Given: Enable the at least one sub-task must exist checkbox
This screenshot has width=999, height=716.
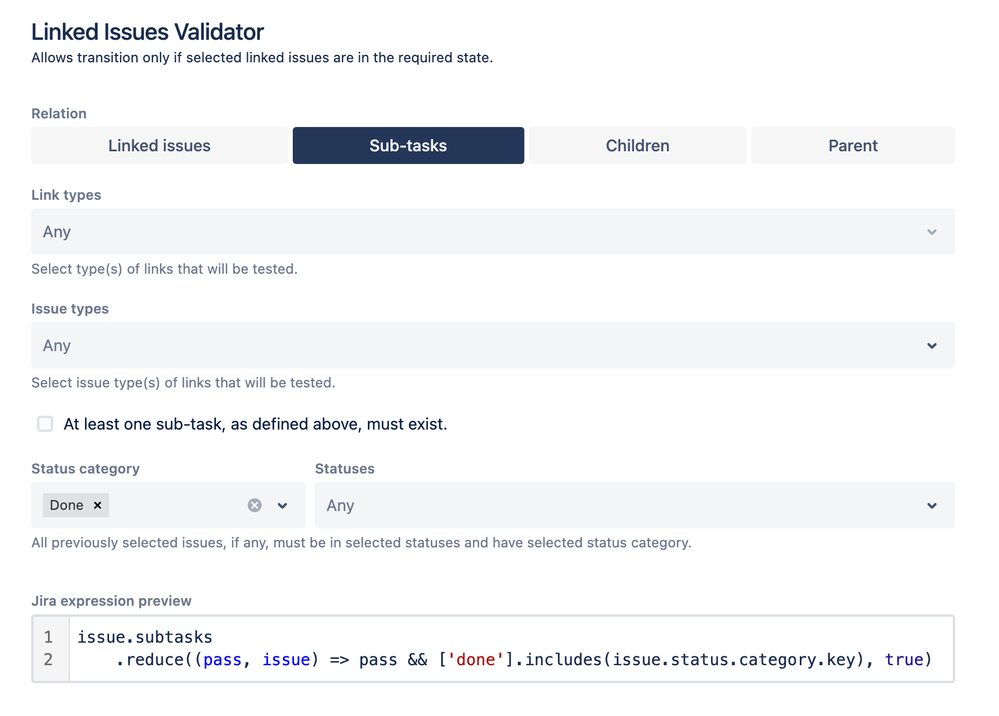Looking at the screenshot, I should (45, 424).
